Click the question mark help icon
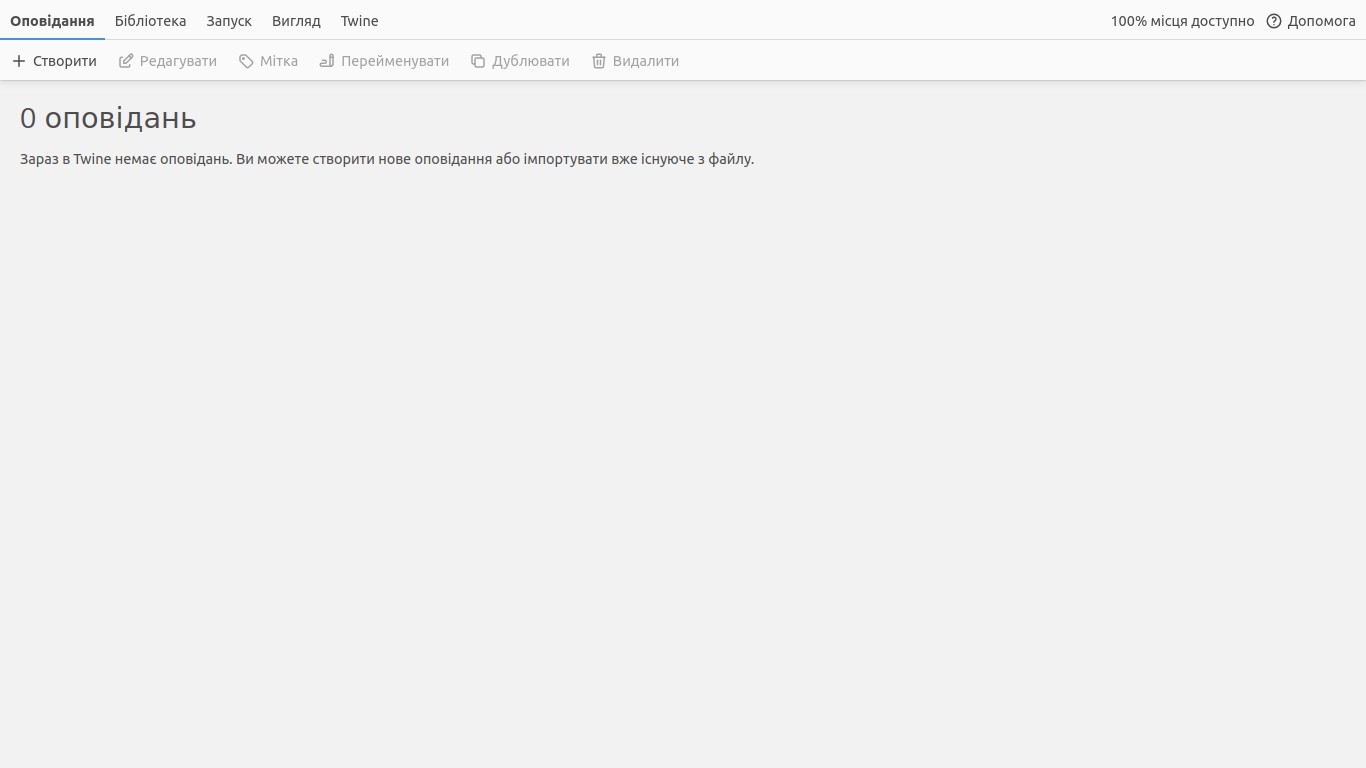The width and height of the screenshot is (1366, 768). tap(1274, 21)
